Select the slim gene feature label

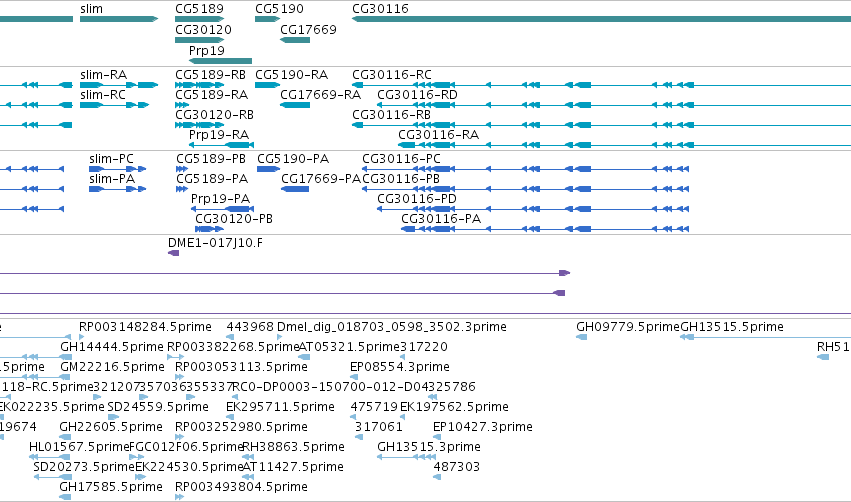coord(91,9)
